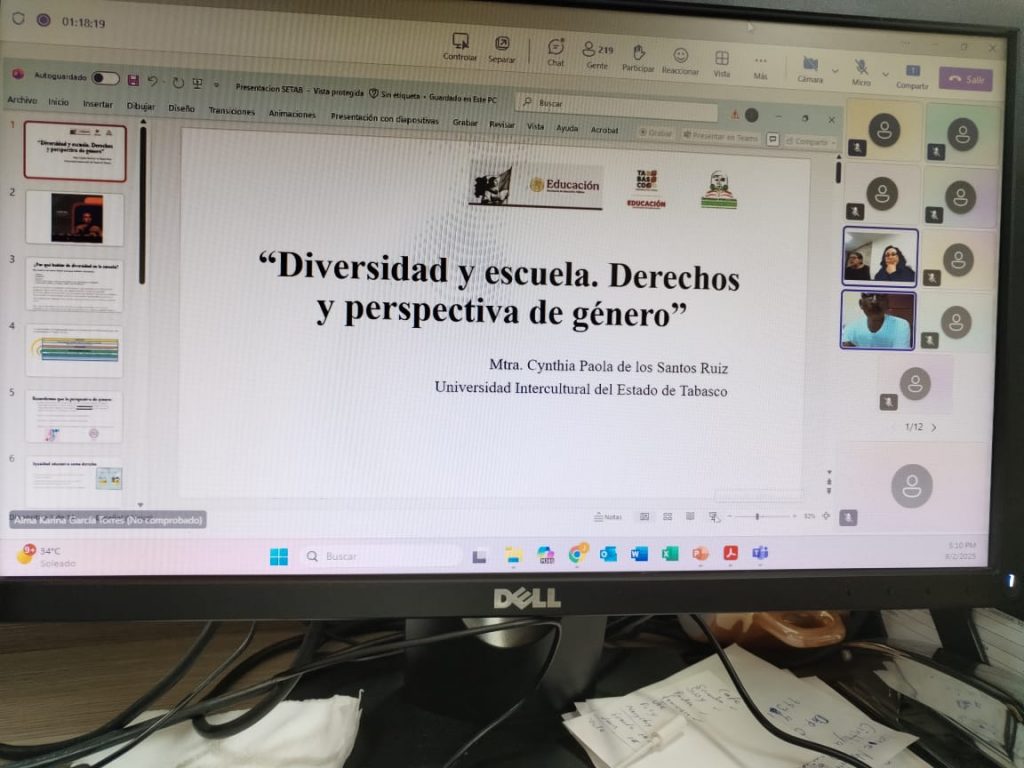
Task: Select the Transiciones tab
Action: pyautogui.click(x=231, y=111)
